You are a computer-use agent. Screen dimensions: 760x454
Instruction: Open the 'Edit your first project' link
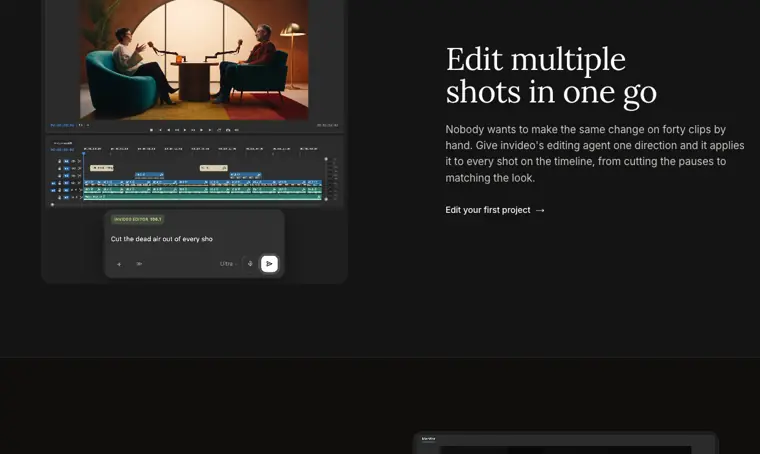pos(495,210)
